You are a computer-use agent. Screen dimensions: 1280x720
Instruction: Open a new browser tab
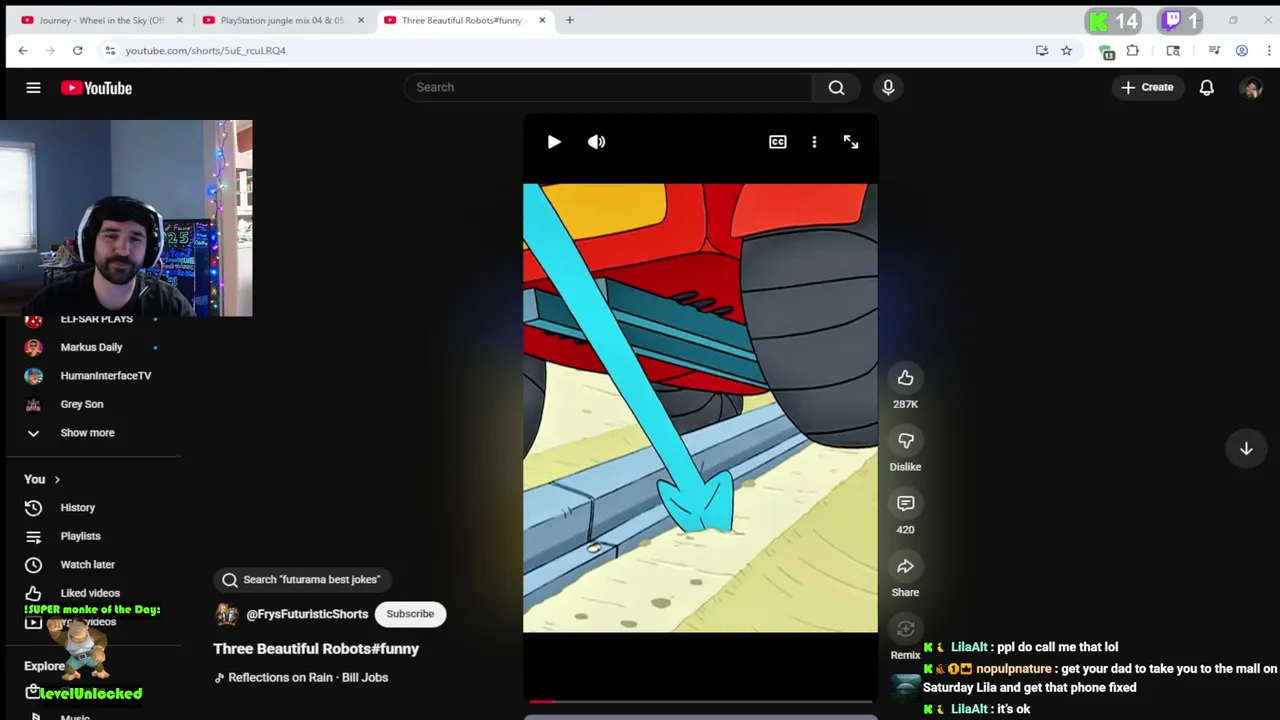[x=569, y=20]
